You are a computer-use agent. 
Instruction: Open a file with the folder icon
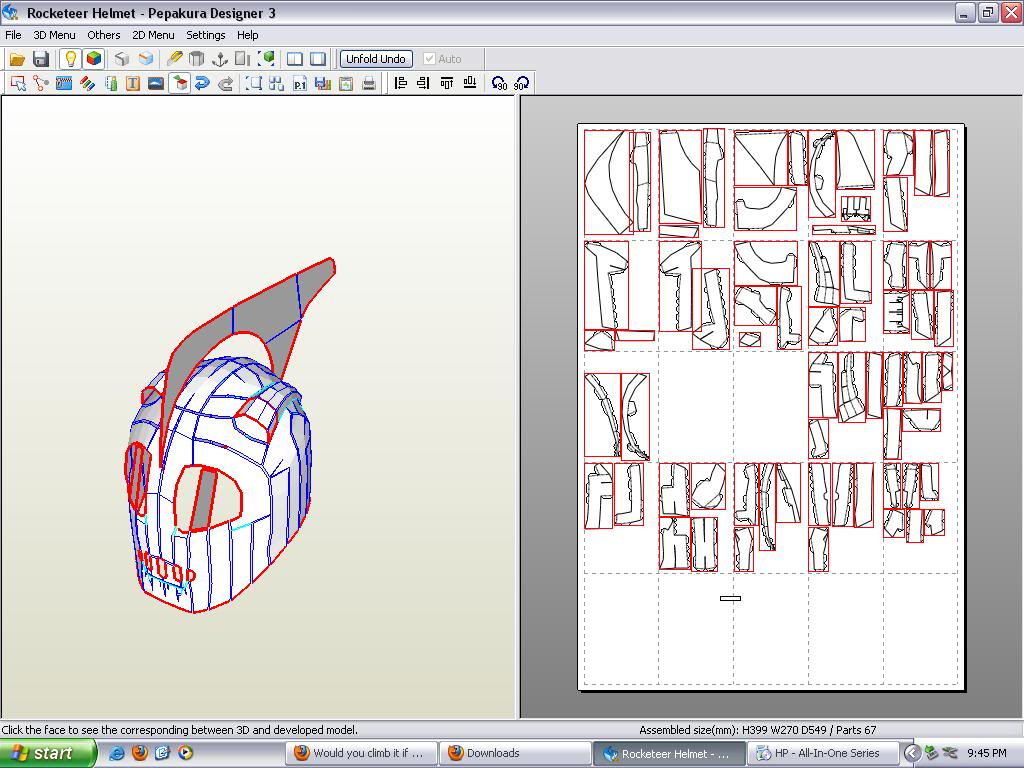point(17,59)
